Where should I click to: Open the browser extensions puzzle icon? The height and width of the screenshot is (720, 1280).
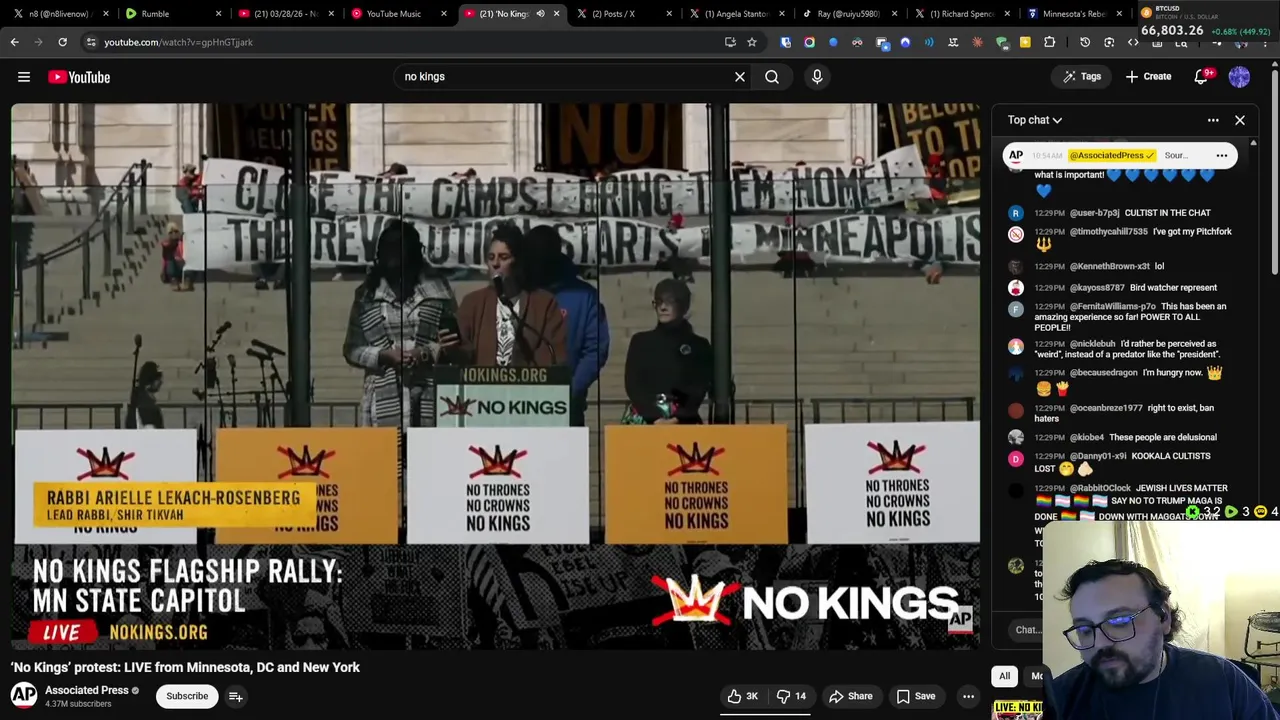click(x=1049, y=42)
